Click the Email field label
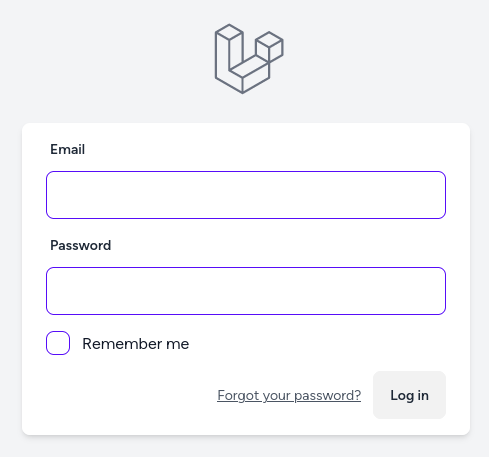The height and width of the screenshot is (457, 489). click(x=68, y=149)
